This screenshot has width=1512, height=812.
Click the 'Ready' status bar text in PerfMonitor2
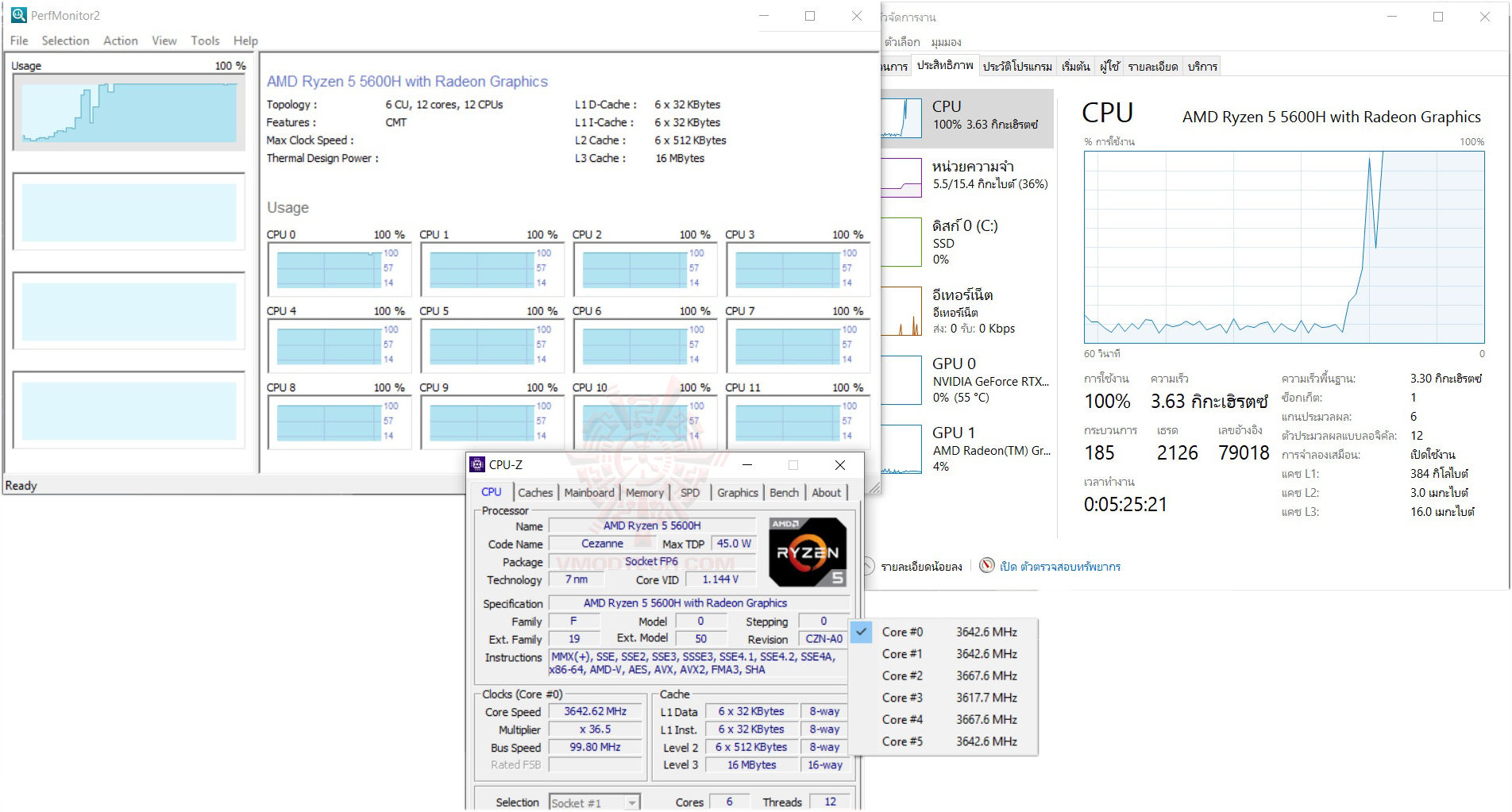click(x=21, y=485)
